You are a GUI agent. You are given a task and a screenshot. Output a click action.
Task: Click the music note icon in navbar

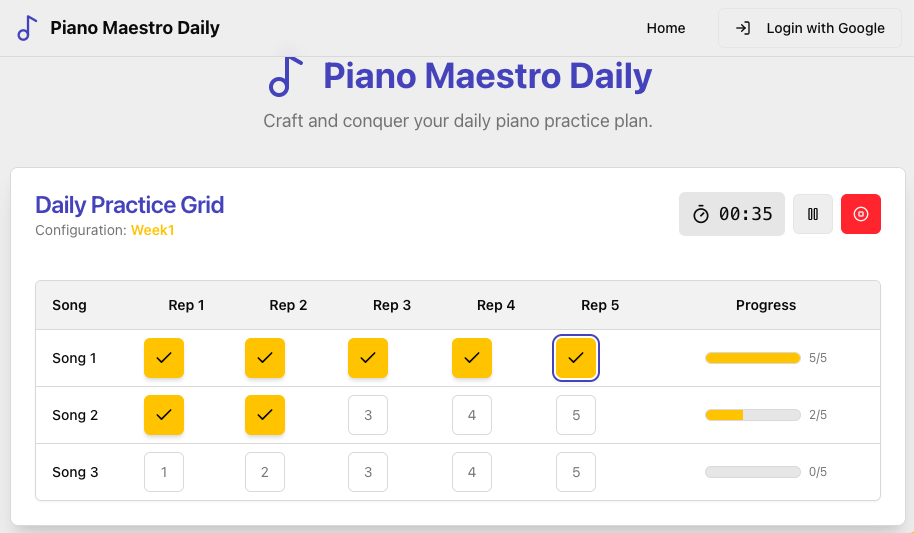click(27, 28)
